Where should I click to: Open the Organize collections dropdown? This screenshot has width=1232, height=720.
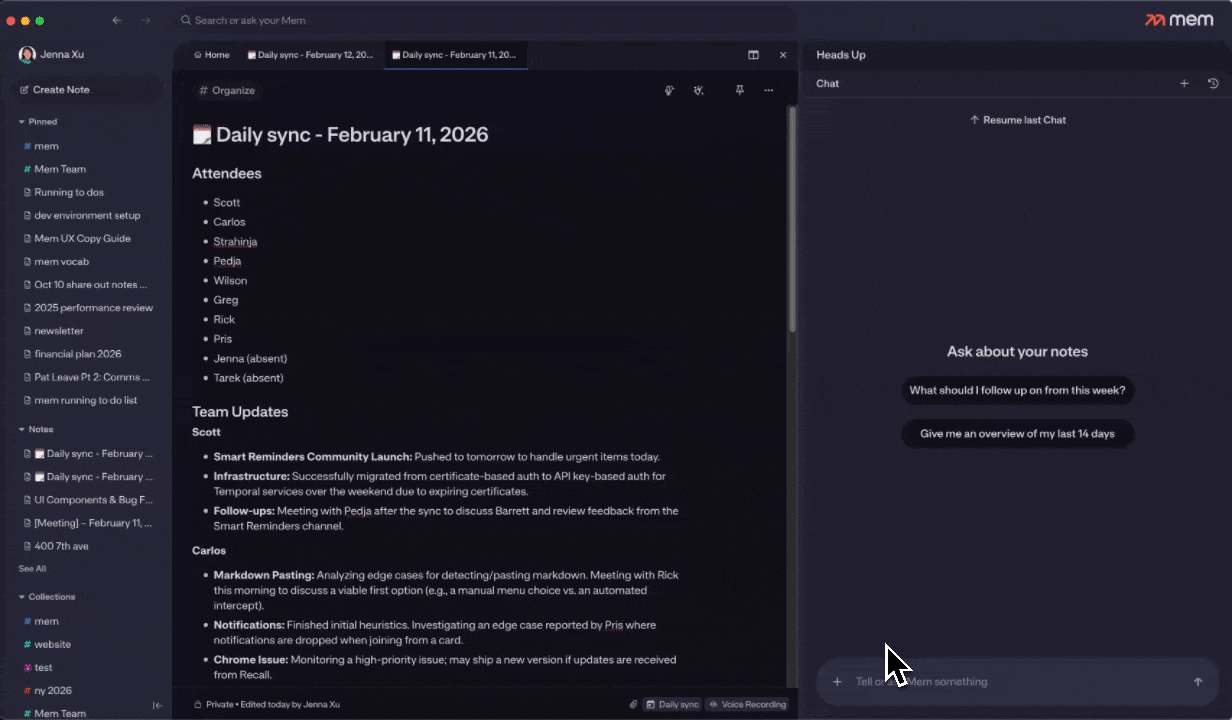pyautogui.click(x=227, y=90)
